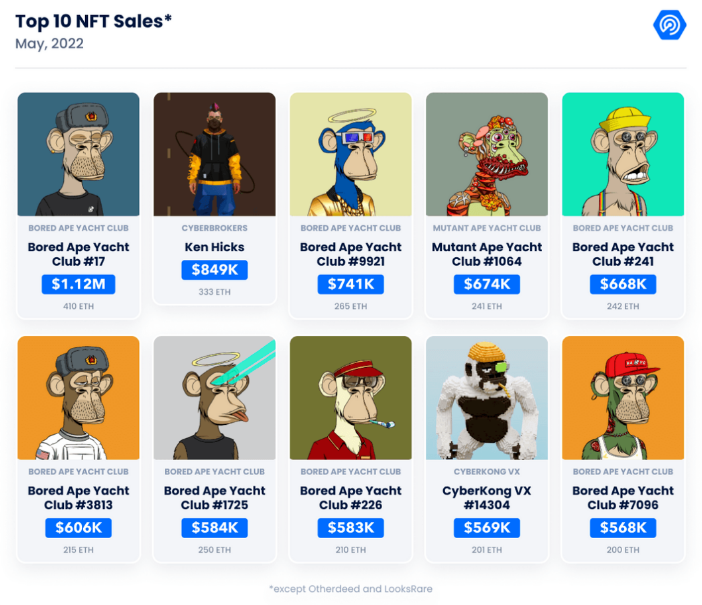
Task: Click the $674K price badge
Action: (x=487, y=284)
